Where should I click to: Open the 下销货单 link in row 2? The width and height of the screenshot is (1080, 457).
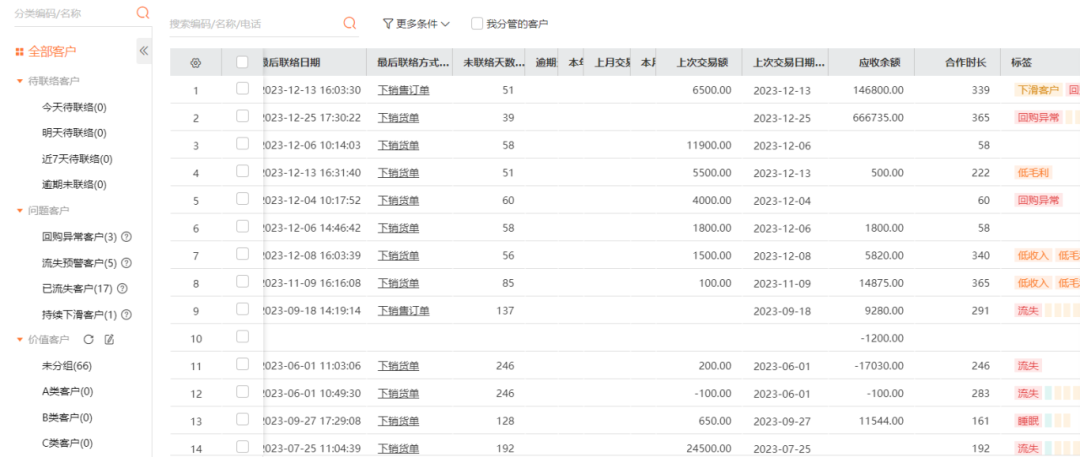point(398,118)
